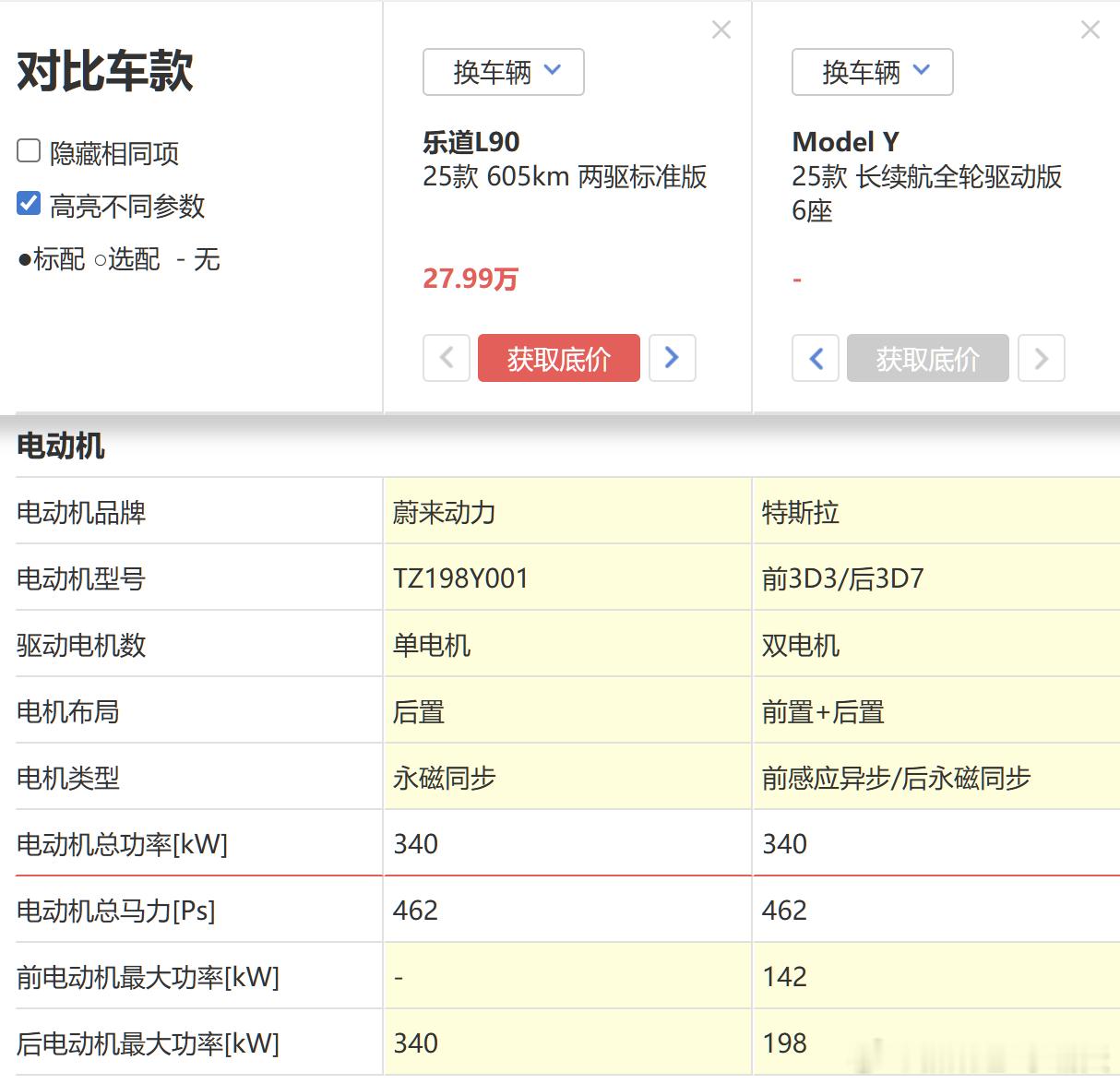Toggle 隐藏相同项 checkbox
This screenshot has height=1084, width=1120.
click(x=30, y=150)
